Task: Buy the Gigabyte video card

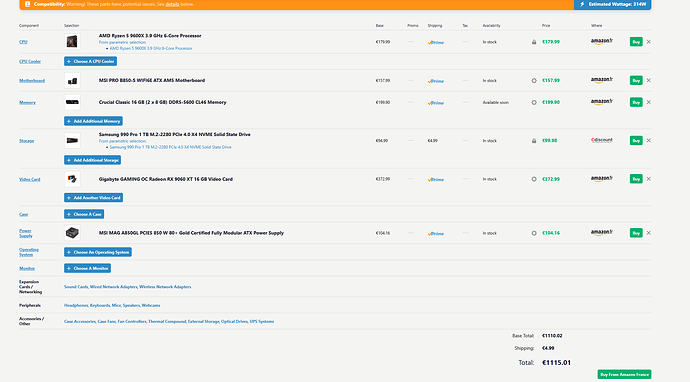Action: [x=636, y=179]
